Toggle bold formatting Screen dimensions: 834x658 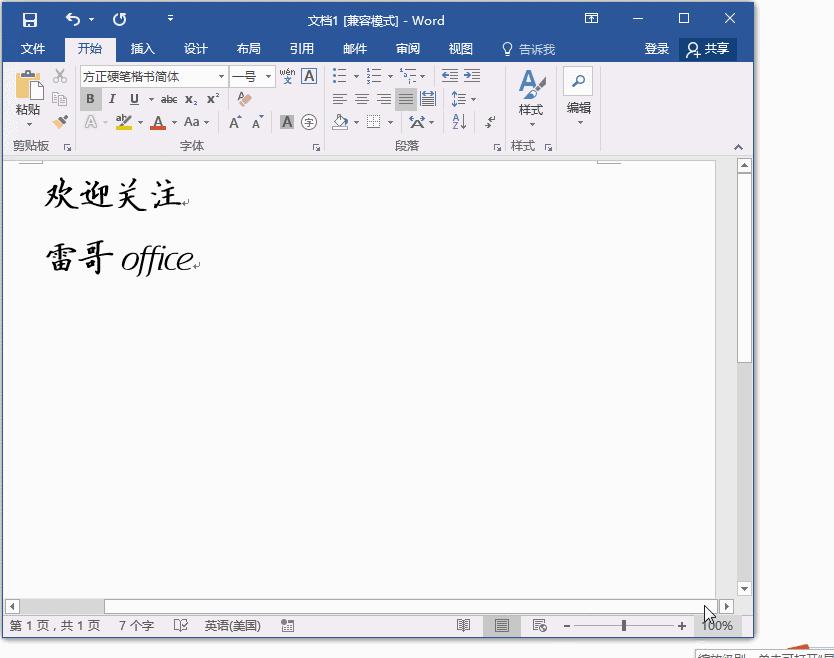tap(90, 99)
